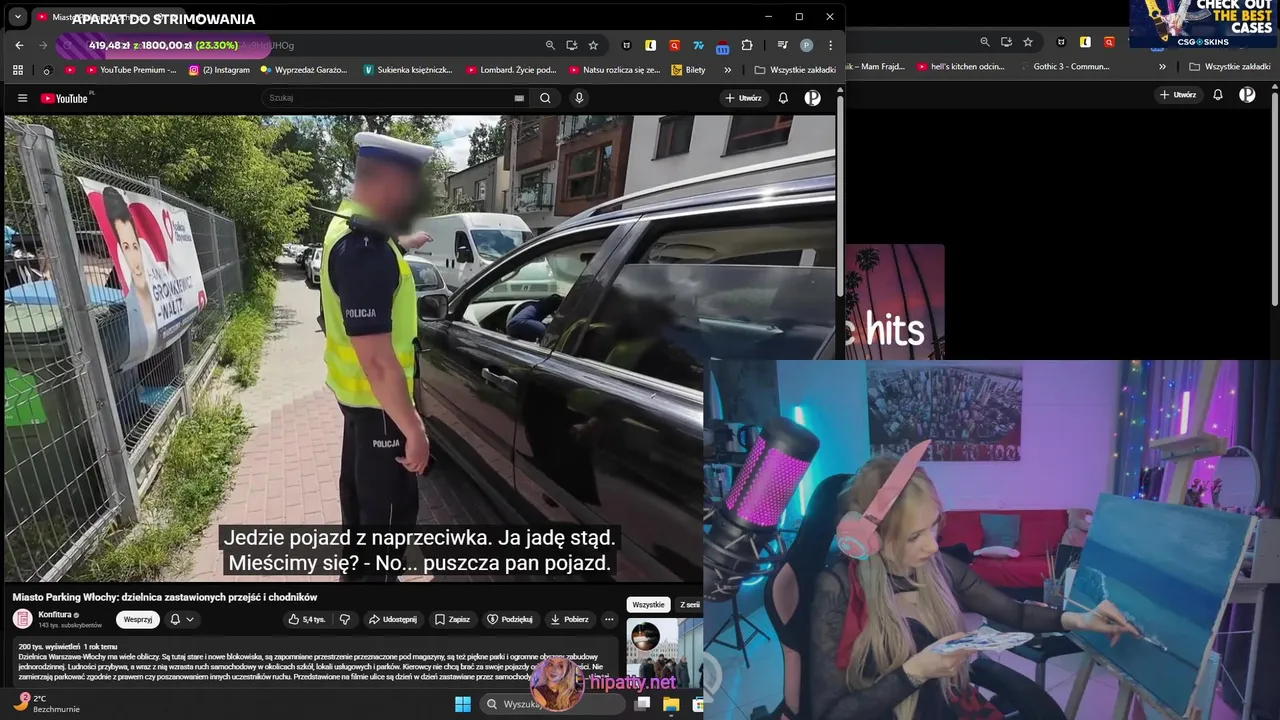1280x720 pixels.
Task: Open the Natsu rozlicza się ze... bookmark
Action: point(614,70)
